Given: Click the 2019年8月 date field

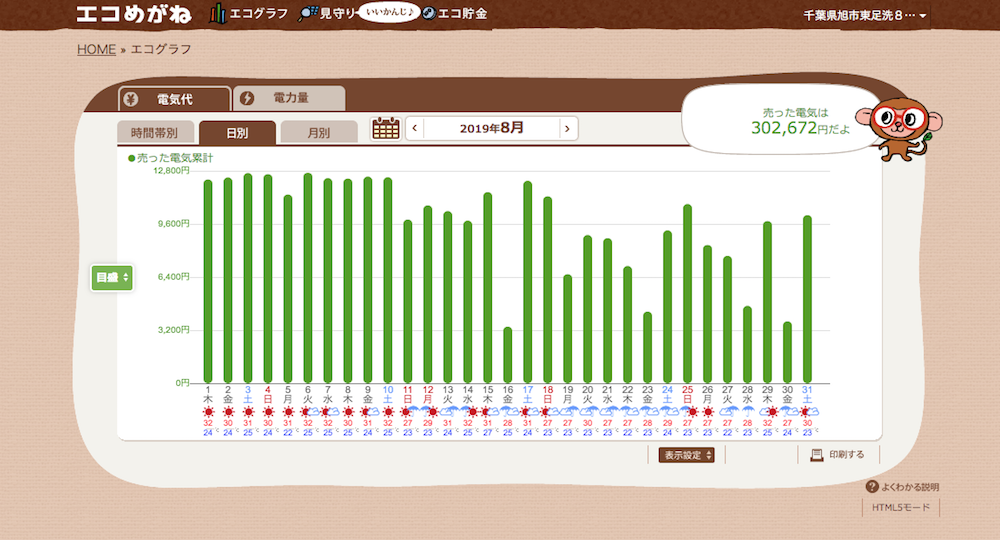Looking at the screenshot, I should [492, 128].
